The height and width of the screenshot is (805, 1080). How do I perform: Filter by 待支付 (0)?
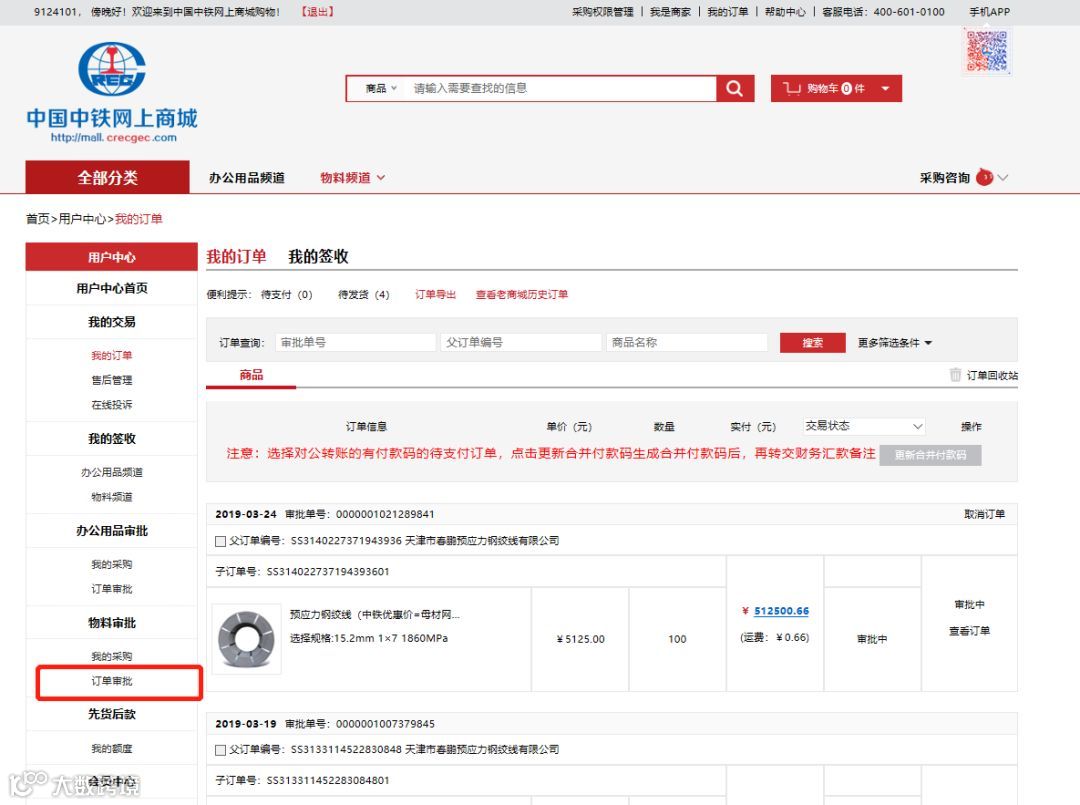pos(287,295)
